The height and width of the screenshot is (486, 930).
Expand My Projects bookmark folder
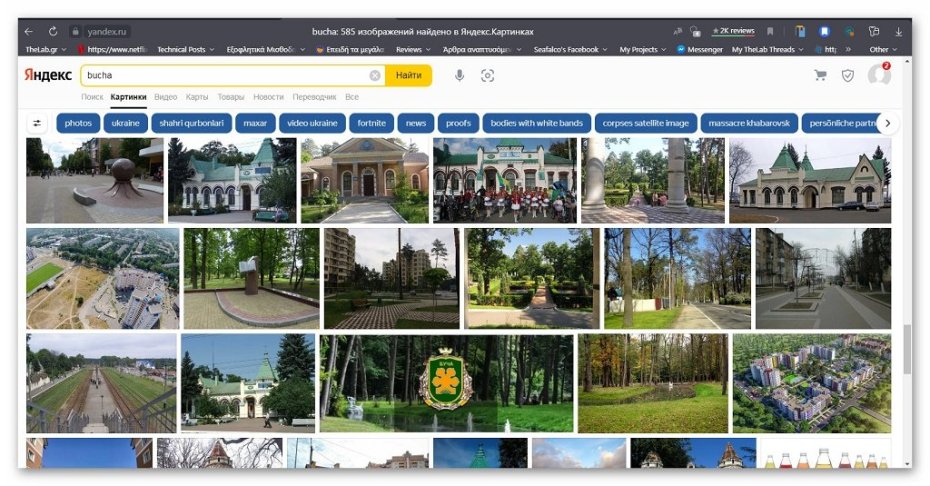click(x=642, y=49)
